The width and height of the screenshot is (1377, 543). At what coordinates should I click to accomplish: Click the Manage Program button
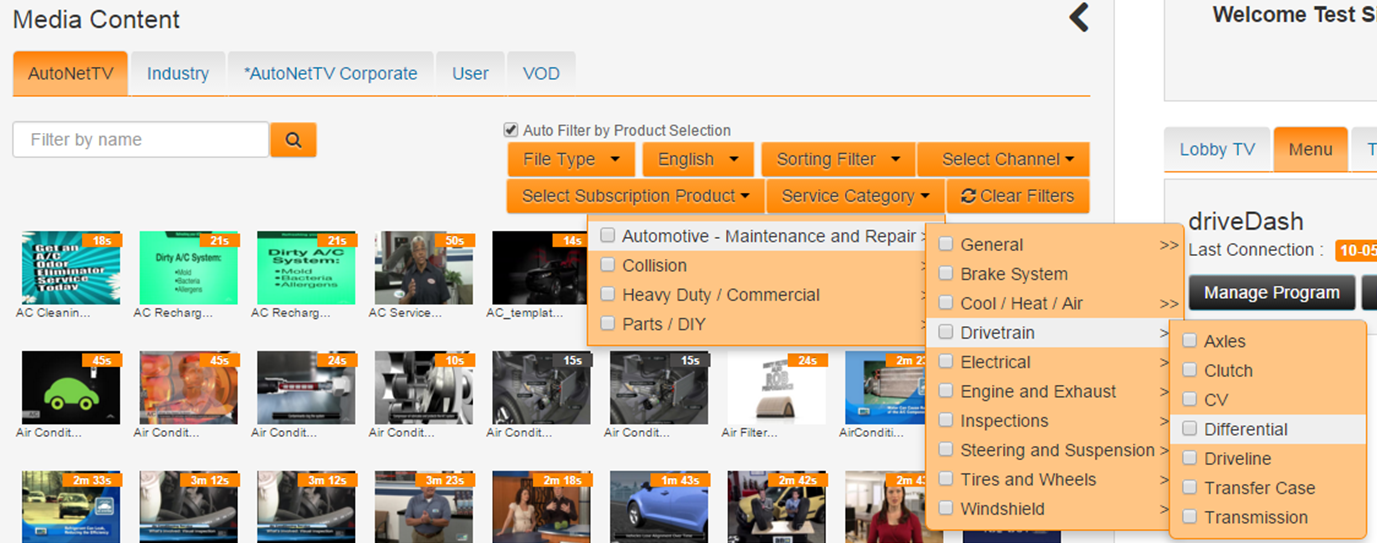coord(1272,293)
